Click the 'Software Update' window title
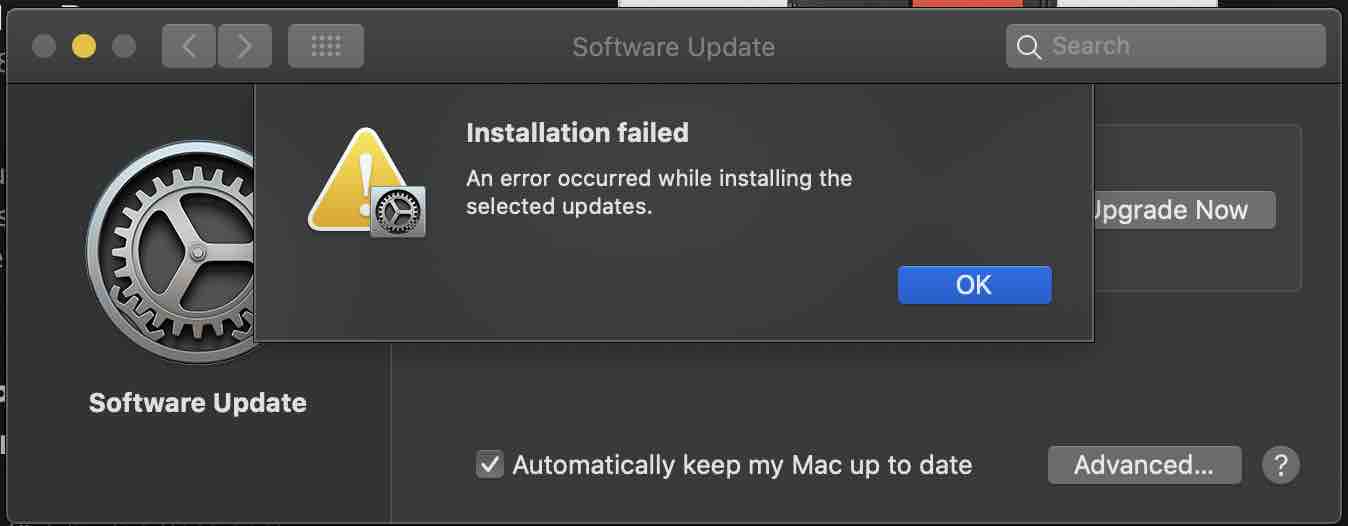The image size is (1348, 526). [673, 47]
